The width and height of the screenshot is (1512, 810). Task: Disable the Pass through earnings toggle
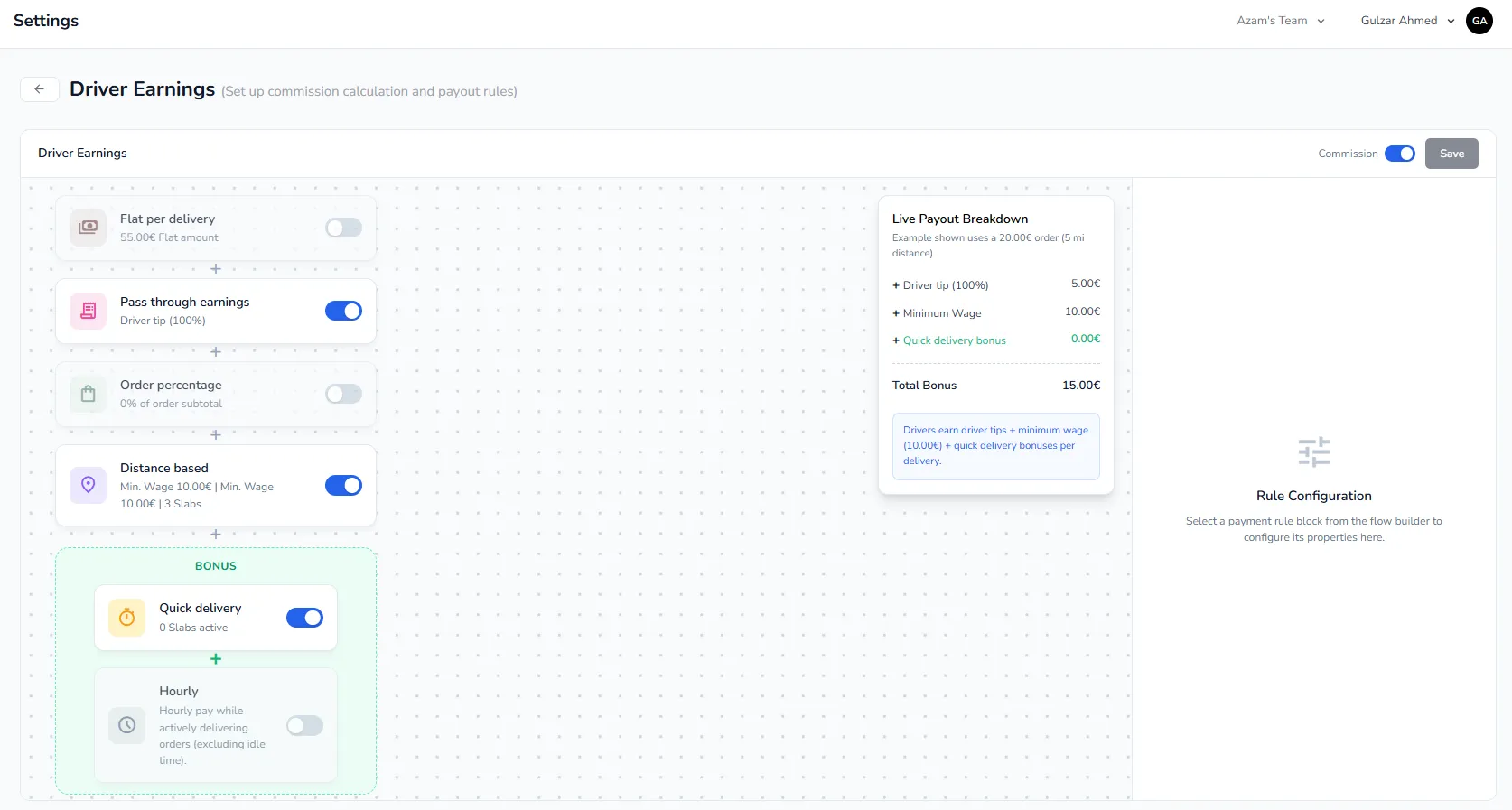343,311
